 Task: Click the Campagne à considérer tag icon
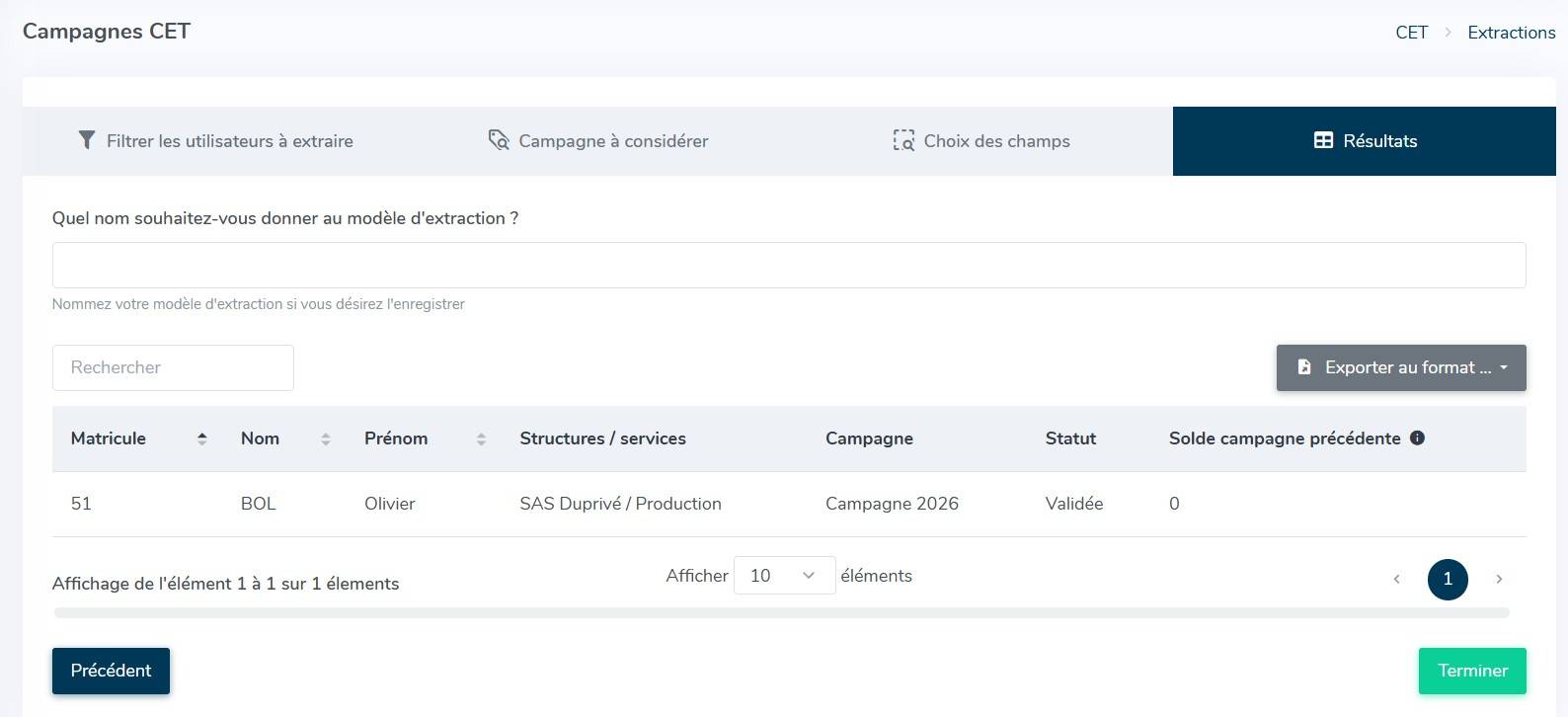click(499, 140)
